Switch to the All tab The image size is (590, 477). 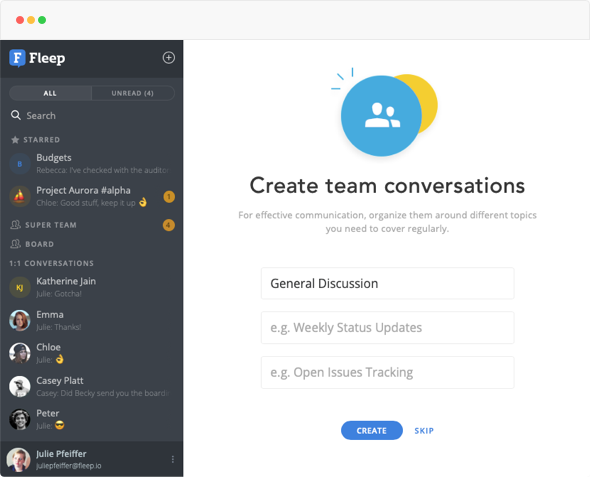(x=50, y=93)
